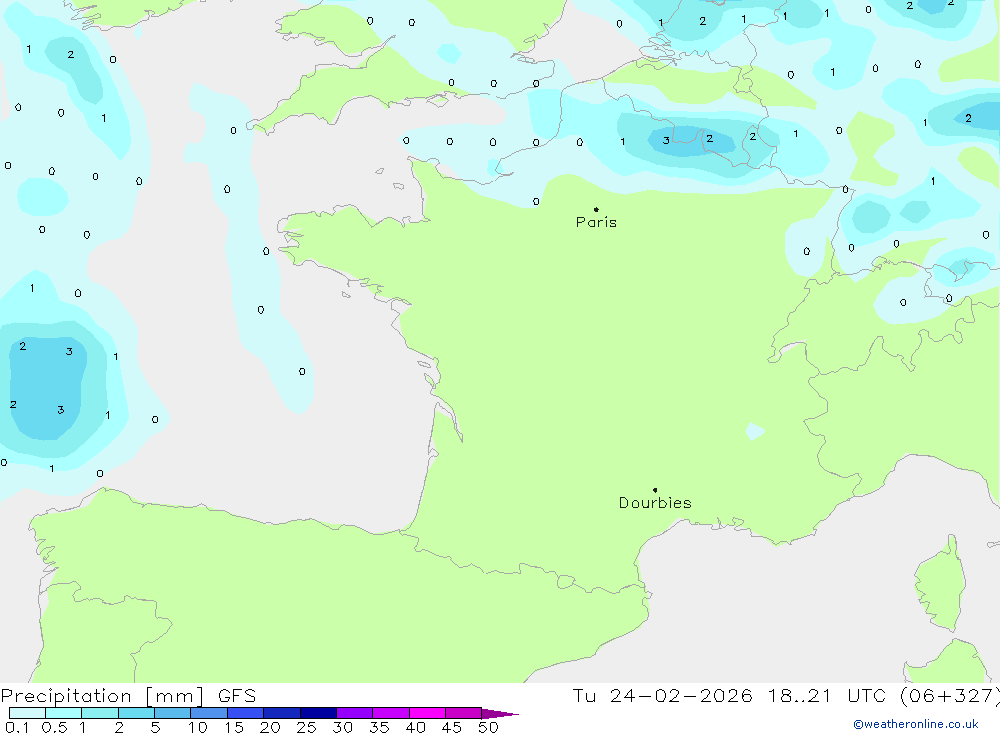
Task: Click the '35' legend scale value
Action: point(379,727)
